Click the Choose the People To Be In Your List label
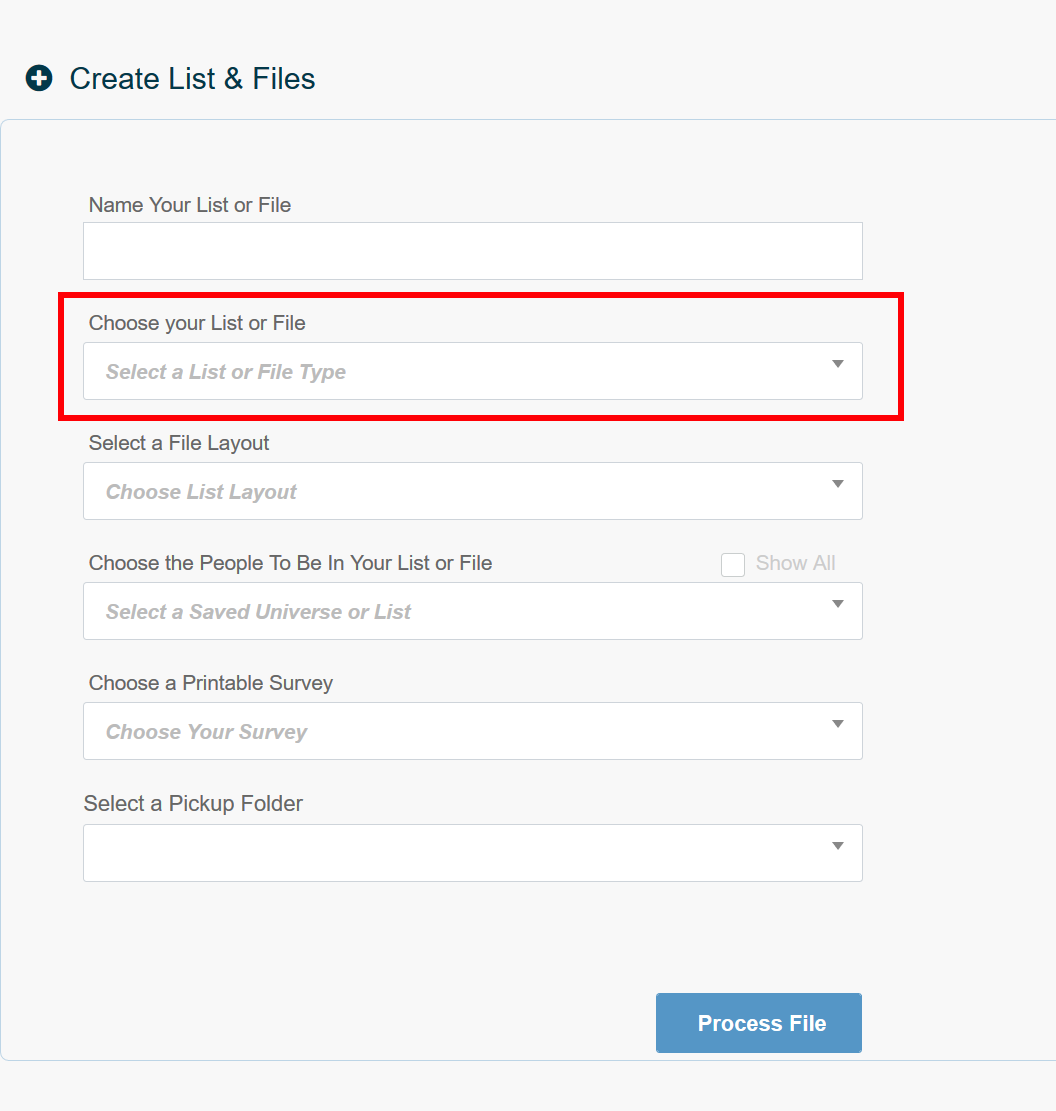This screenshot has height=1111, width=1056. [x=290, y=562]
